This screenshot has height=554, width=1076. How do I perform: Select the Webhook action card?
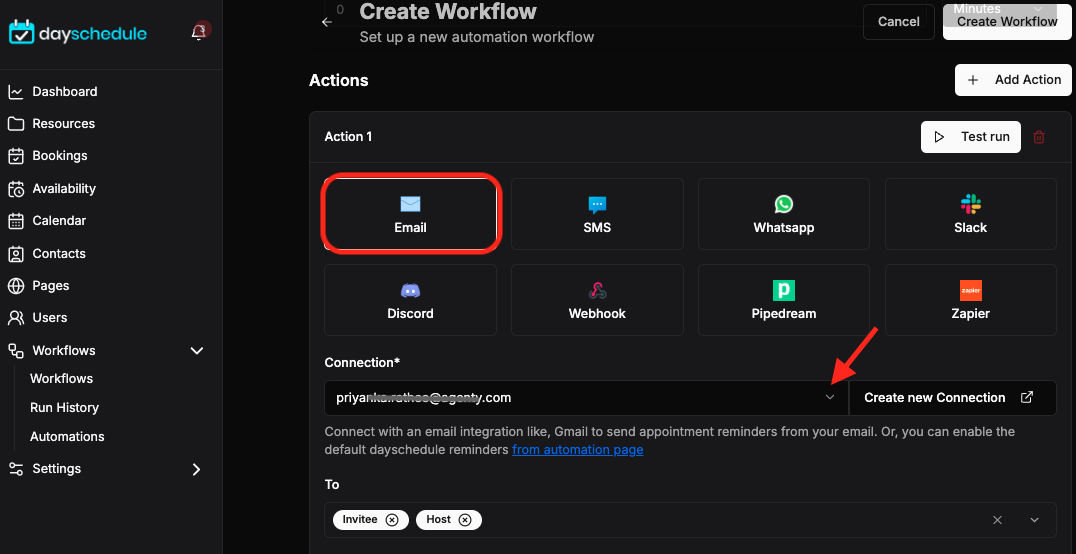tap(597, 300)
